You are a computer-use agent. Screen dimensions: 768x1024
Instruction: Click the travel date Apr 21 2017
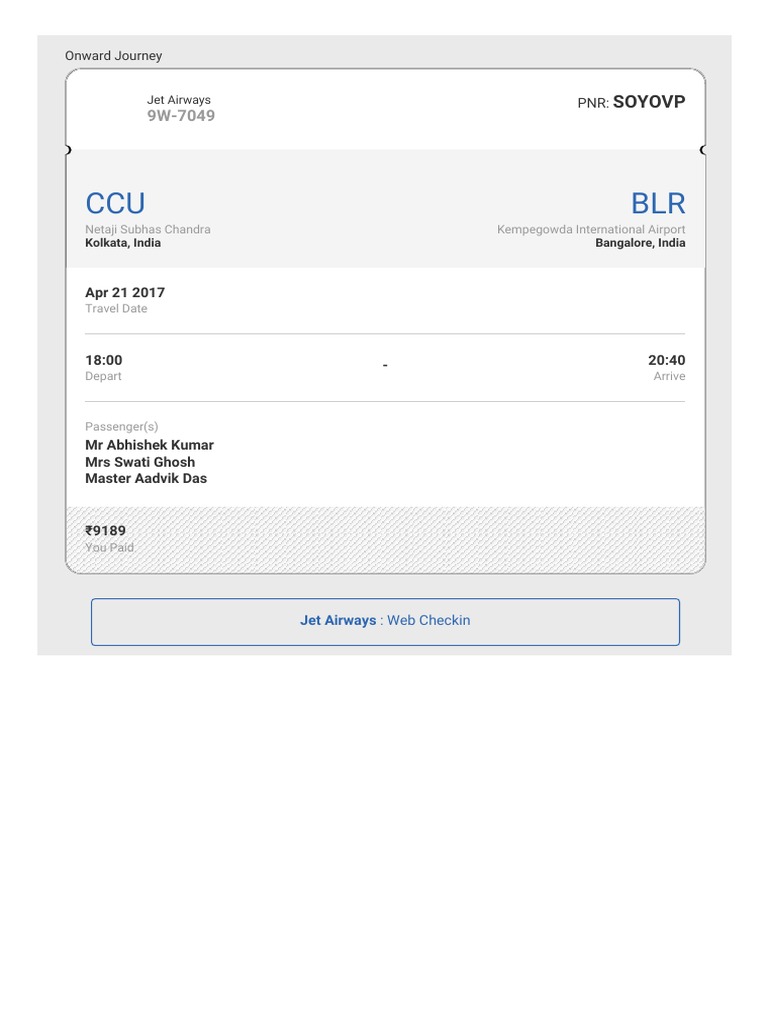pyautogui.click(x=125, y=293)
